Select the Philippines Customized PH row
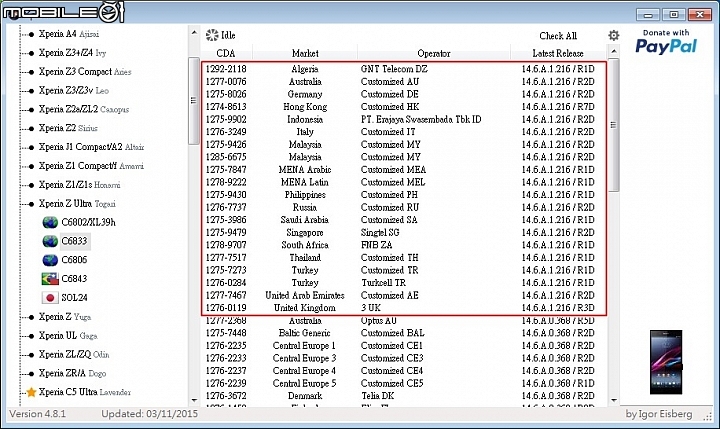 (x=404, y=195)
